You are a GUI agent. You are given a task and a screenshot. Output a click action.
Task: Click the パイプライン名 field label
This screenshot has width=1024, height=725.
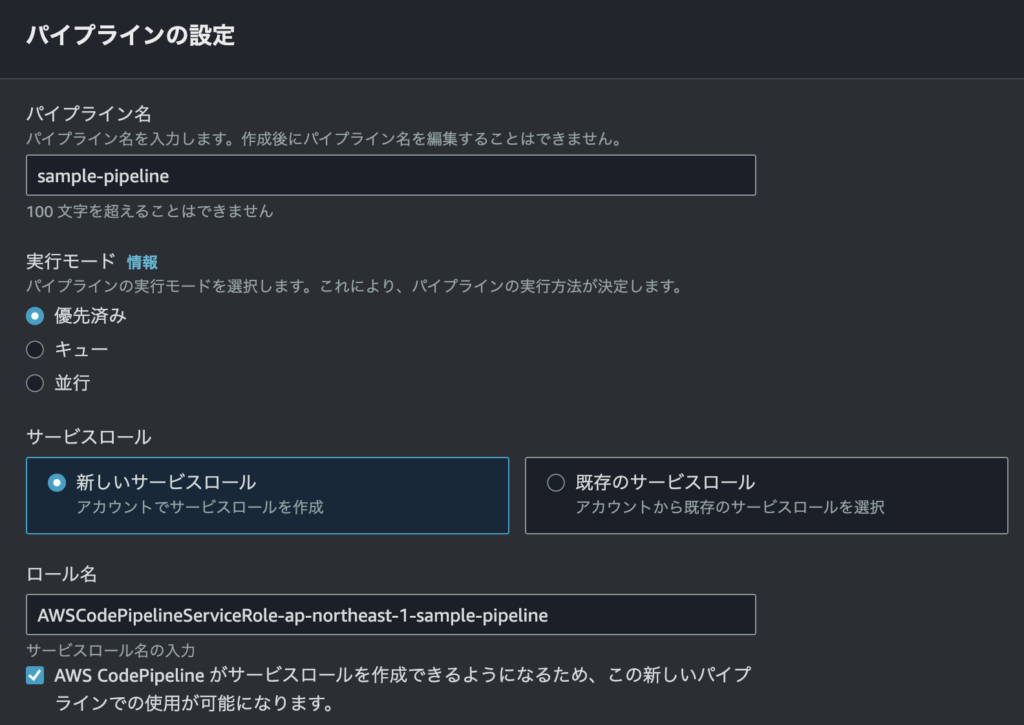tap(89, 114)
